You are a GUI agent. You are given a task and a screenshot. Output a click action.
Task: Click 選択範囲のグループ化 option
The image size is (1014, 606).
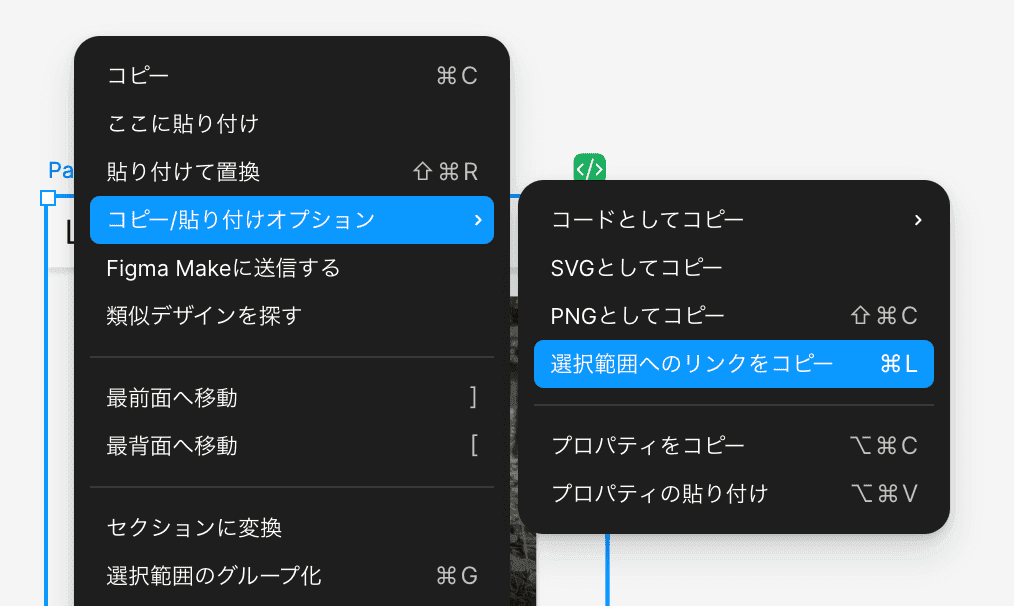[x=291, y=576]
